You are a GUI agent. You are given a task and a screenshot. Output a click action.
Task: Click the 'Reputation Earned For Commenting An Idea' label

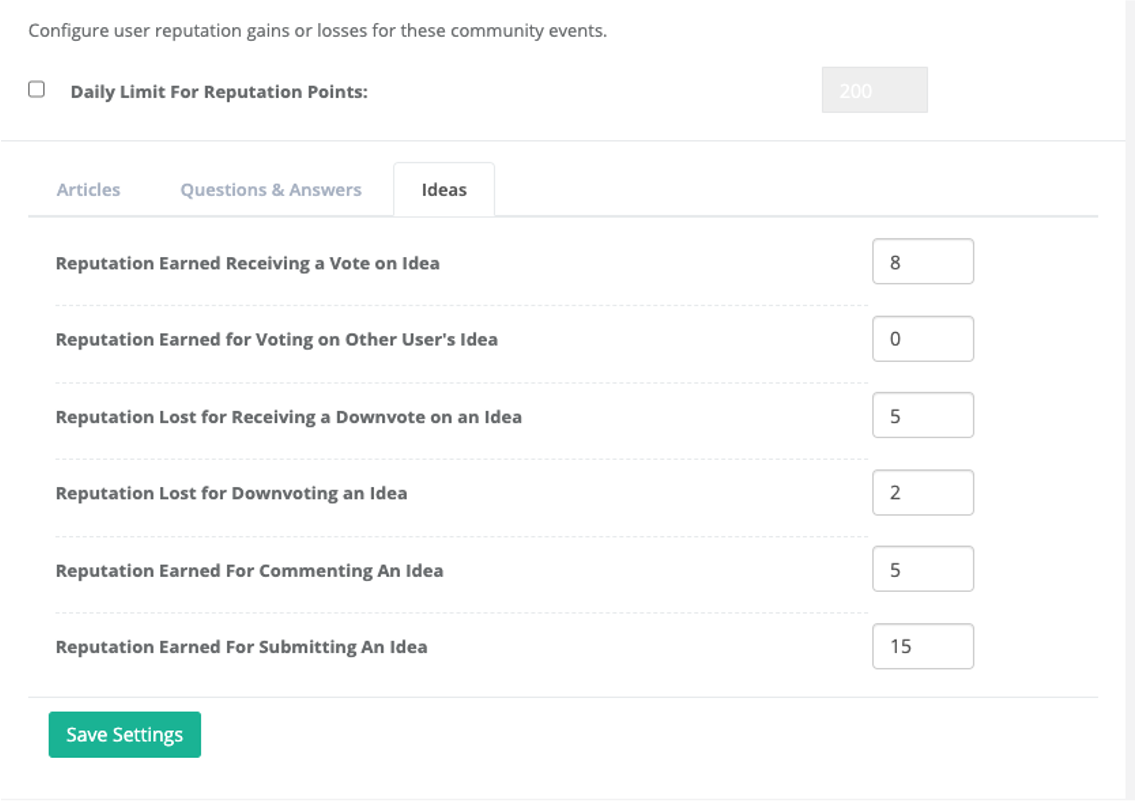(249, 571)
